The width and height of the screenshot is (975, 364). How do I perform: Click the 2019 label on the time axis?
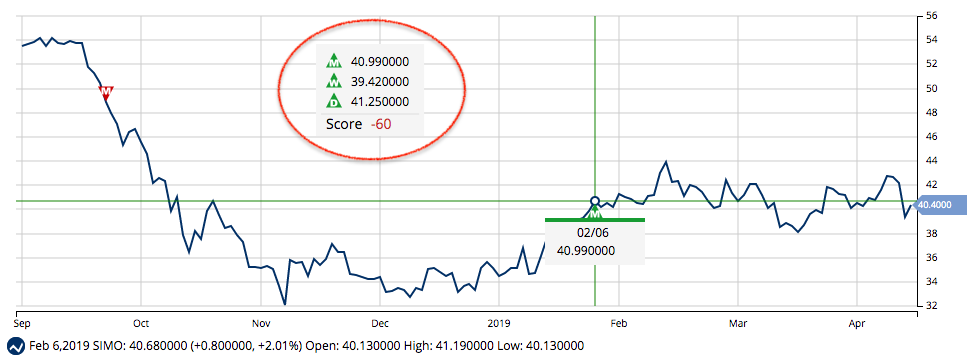tap(499, 324)
